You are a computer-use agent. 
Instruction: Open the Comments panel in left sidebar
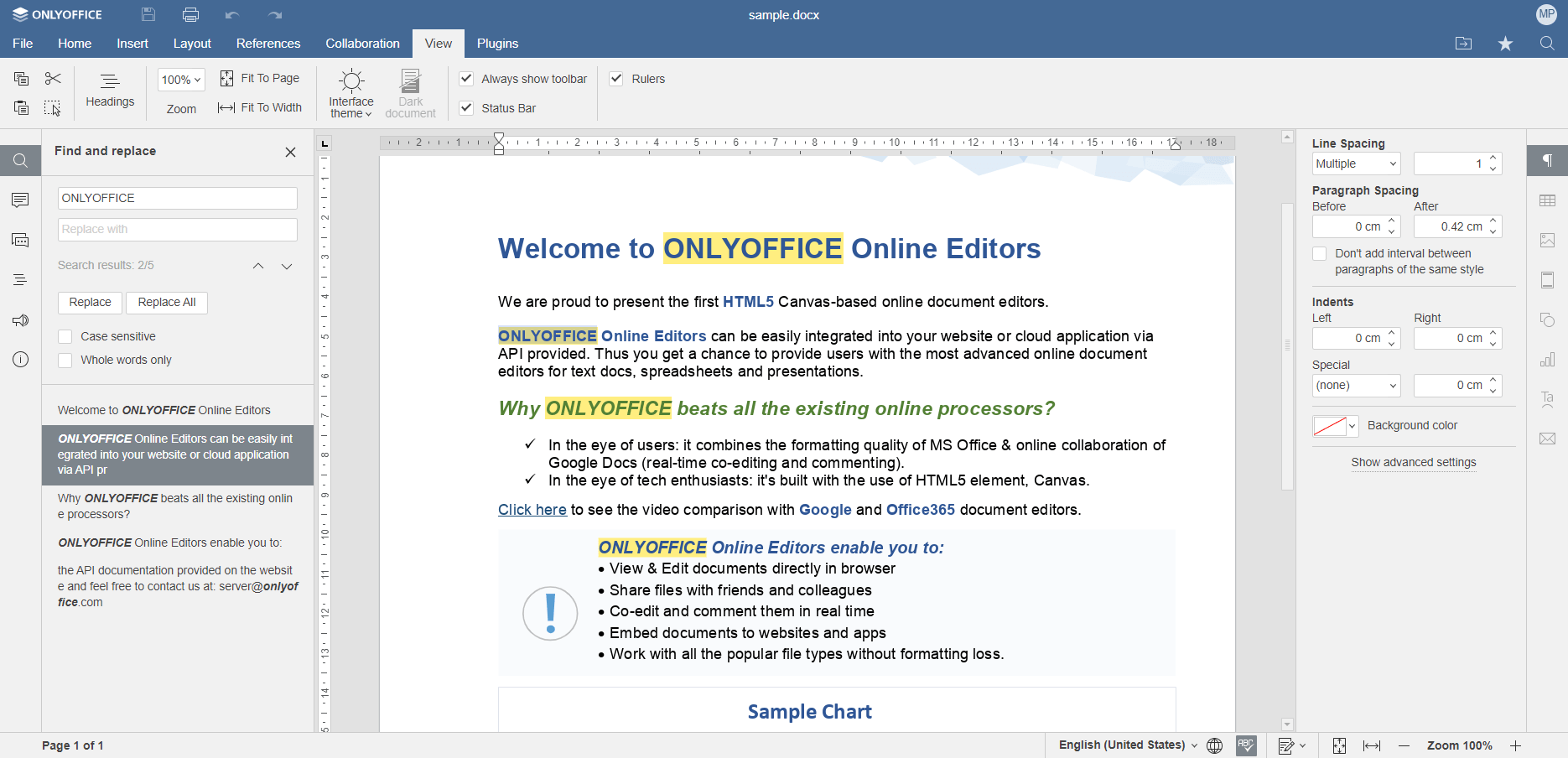click(21, 200)
